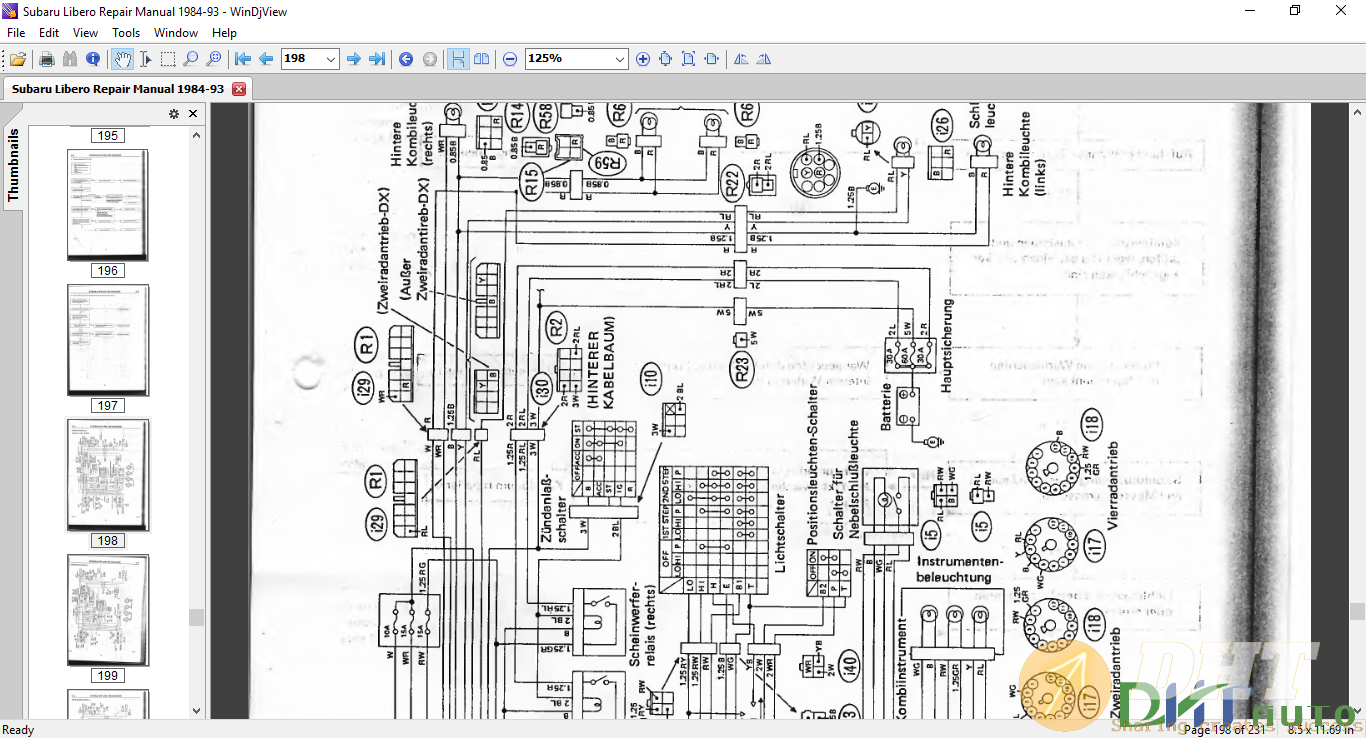Open the View menu
1366x738 pixels.
[86, 33]
